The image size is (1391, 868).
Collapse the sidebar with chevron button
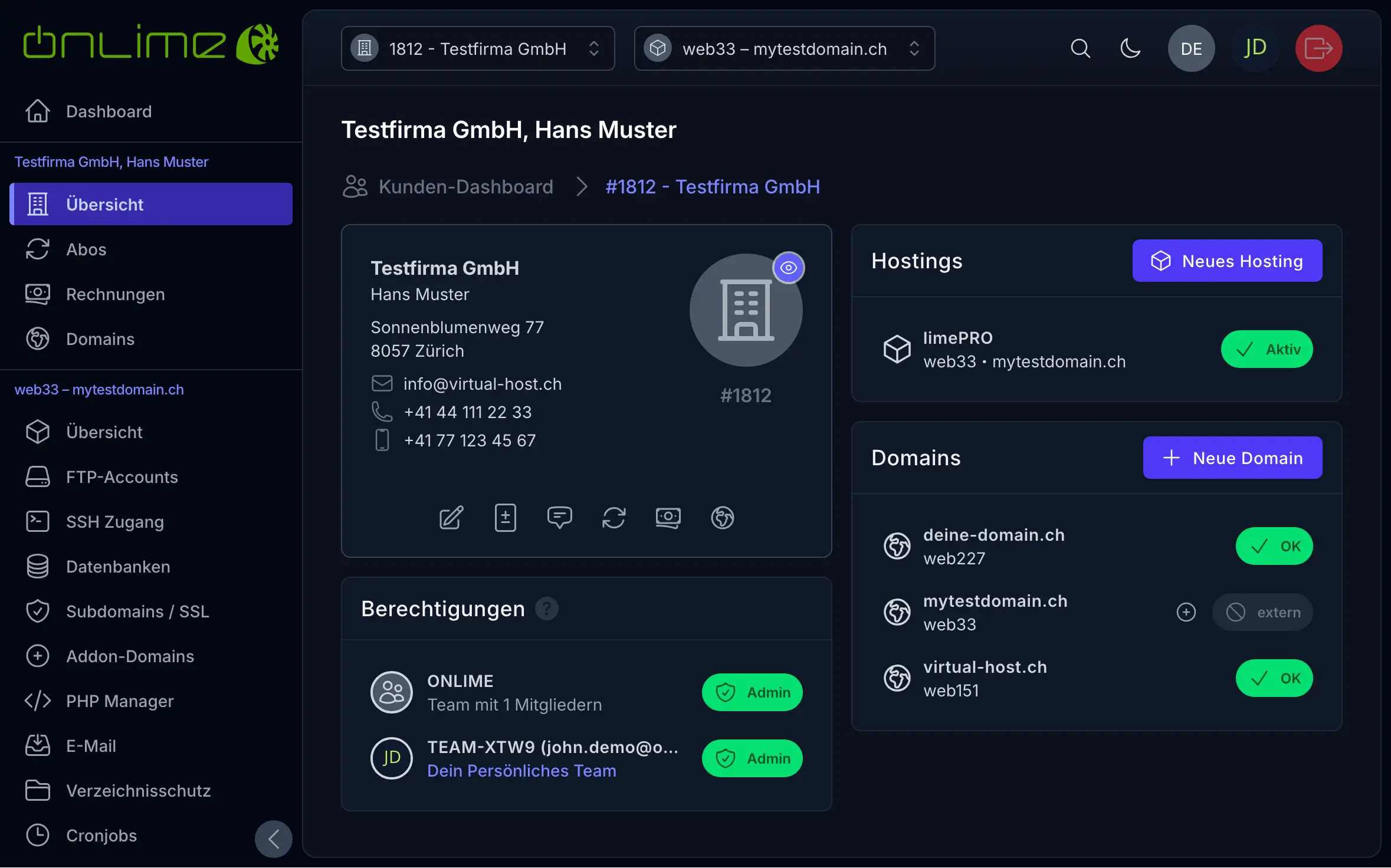[x=273, y=839]
